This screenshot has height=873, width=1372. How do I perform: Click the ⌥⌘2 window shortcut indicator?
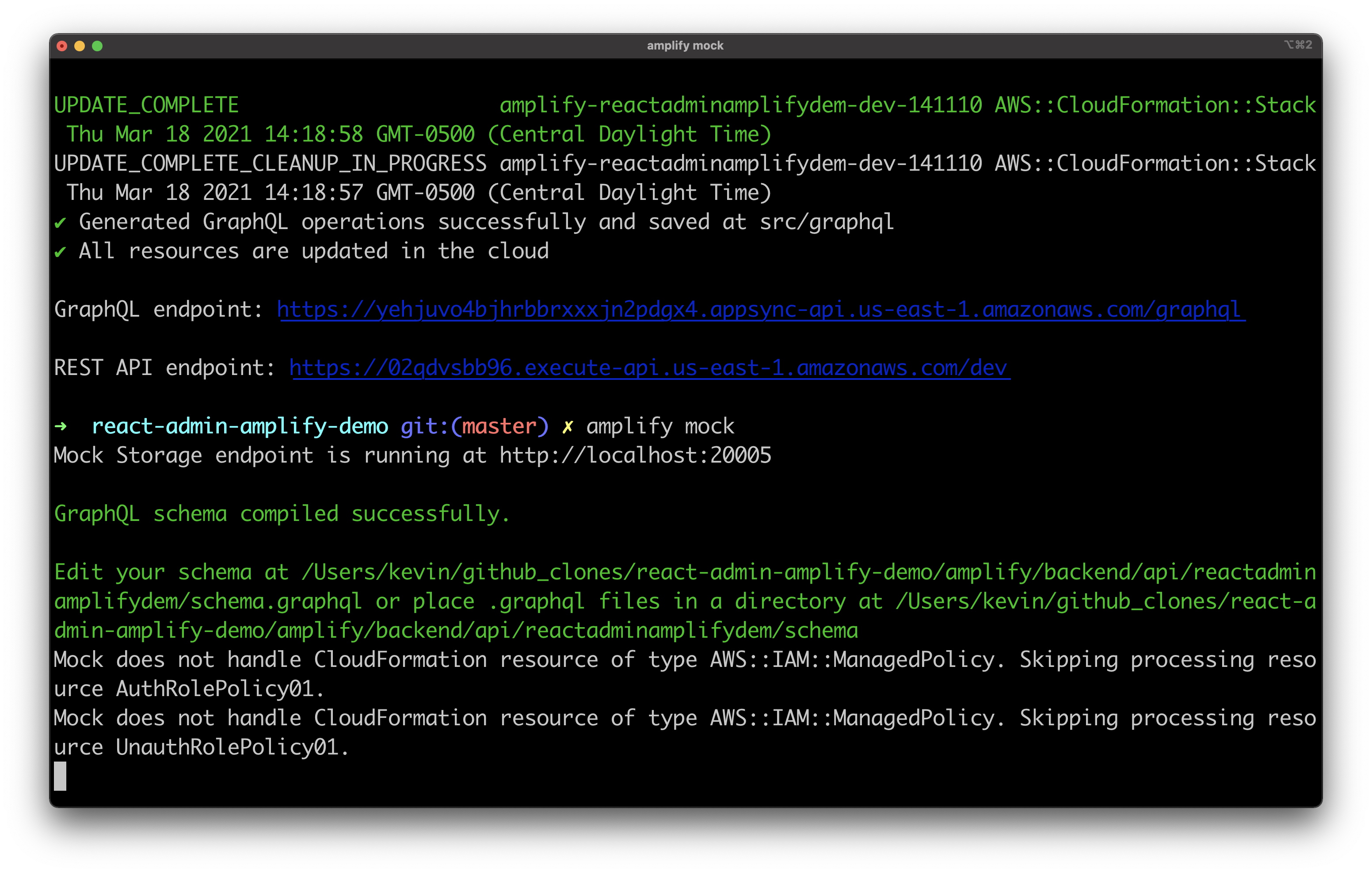click(x=1299, y=45)
